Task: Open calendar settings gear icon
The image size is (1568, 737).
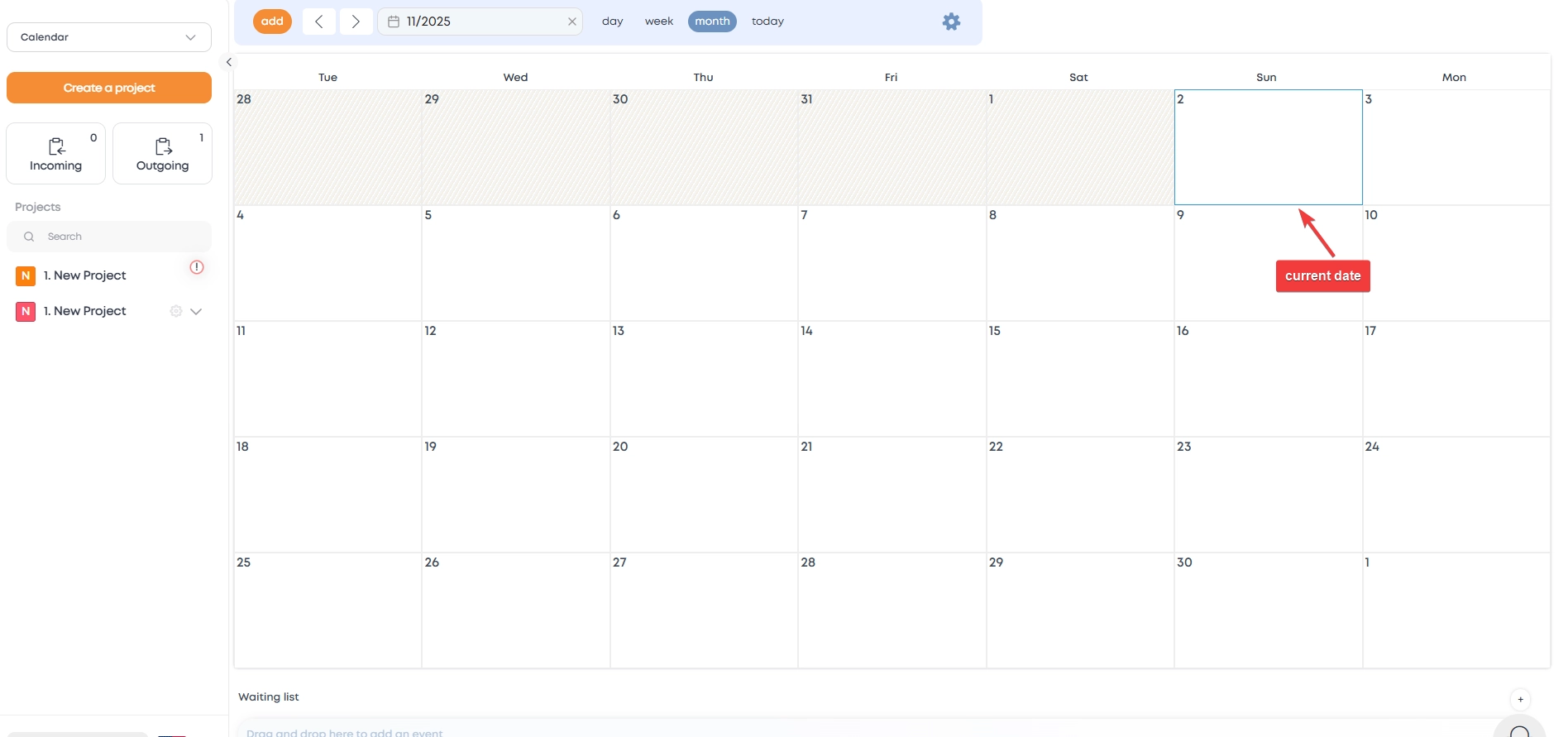Action: coord(951,22)
